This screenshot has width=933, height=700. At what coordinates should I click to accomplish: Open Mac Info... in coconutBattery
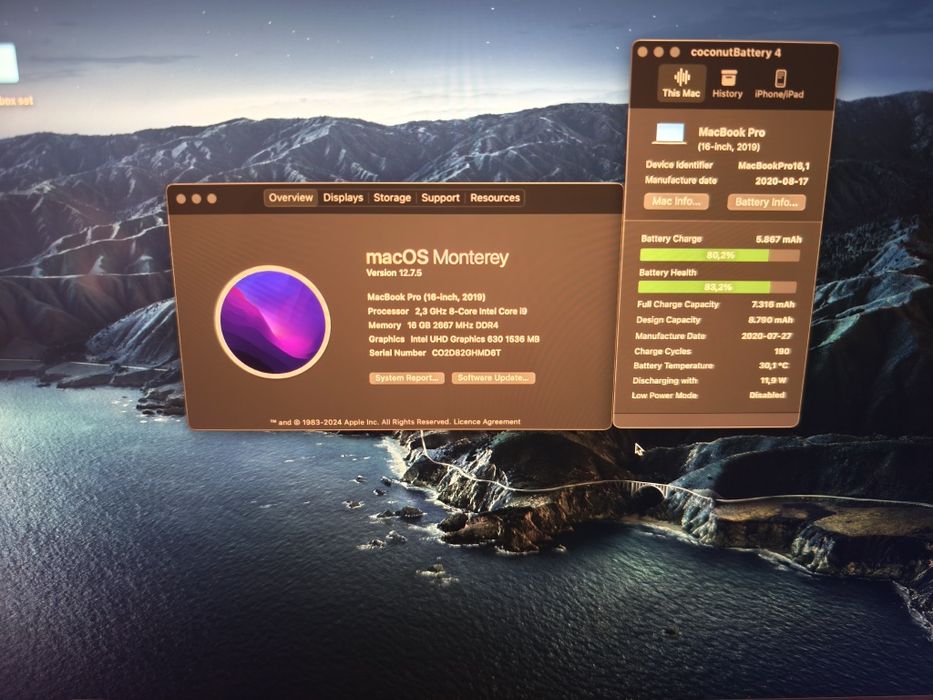(x=676, y=201)
